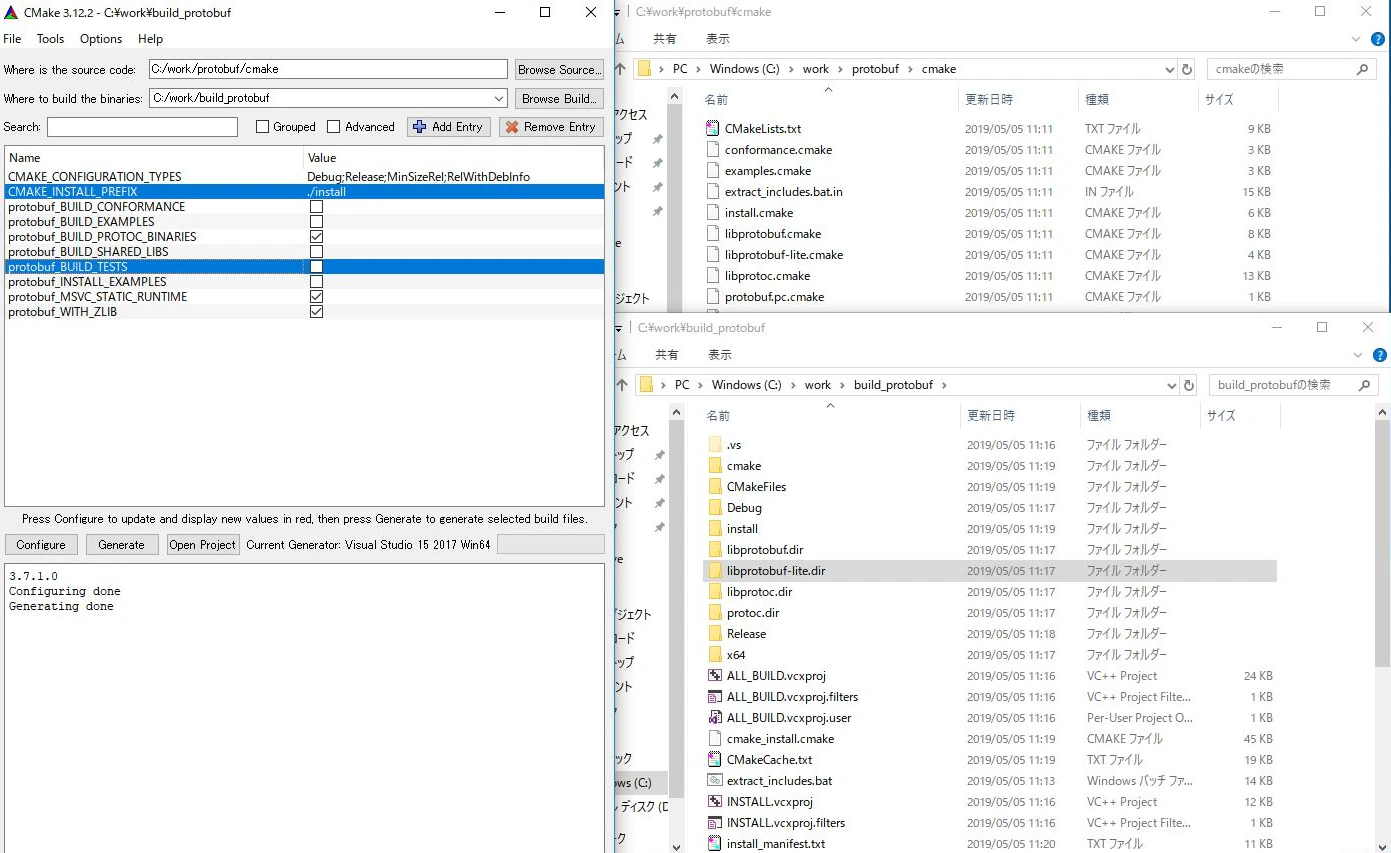Enable the Grouped checkbox in CMake

point(262,127)
